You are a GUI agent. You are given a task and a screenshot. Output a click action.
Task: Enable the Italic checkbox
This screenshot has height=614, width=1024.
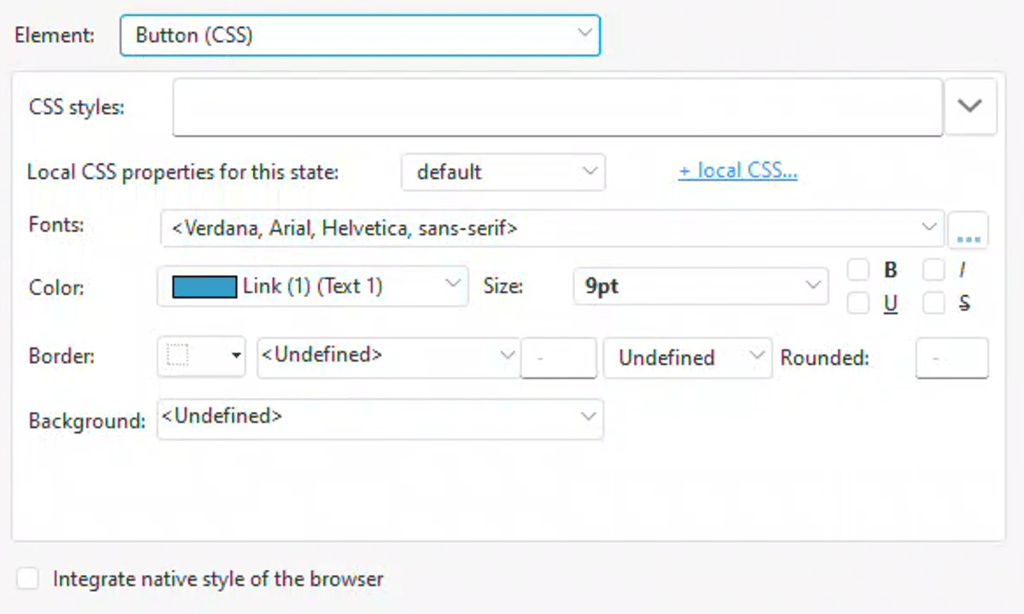click(x=933, y=270)
